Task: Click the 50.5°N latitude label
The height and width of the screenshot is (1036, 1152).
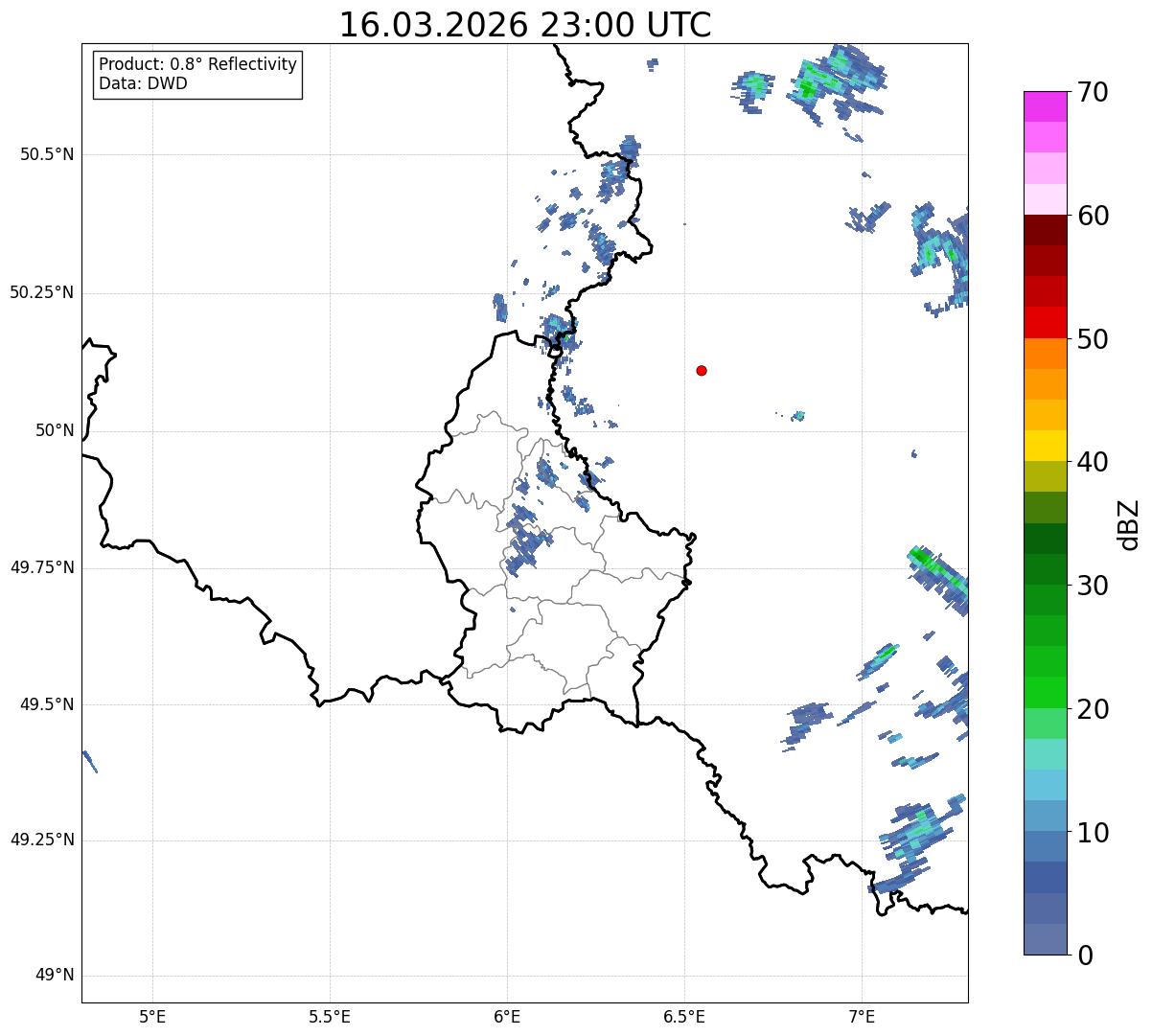Action: coord(46,154)
